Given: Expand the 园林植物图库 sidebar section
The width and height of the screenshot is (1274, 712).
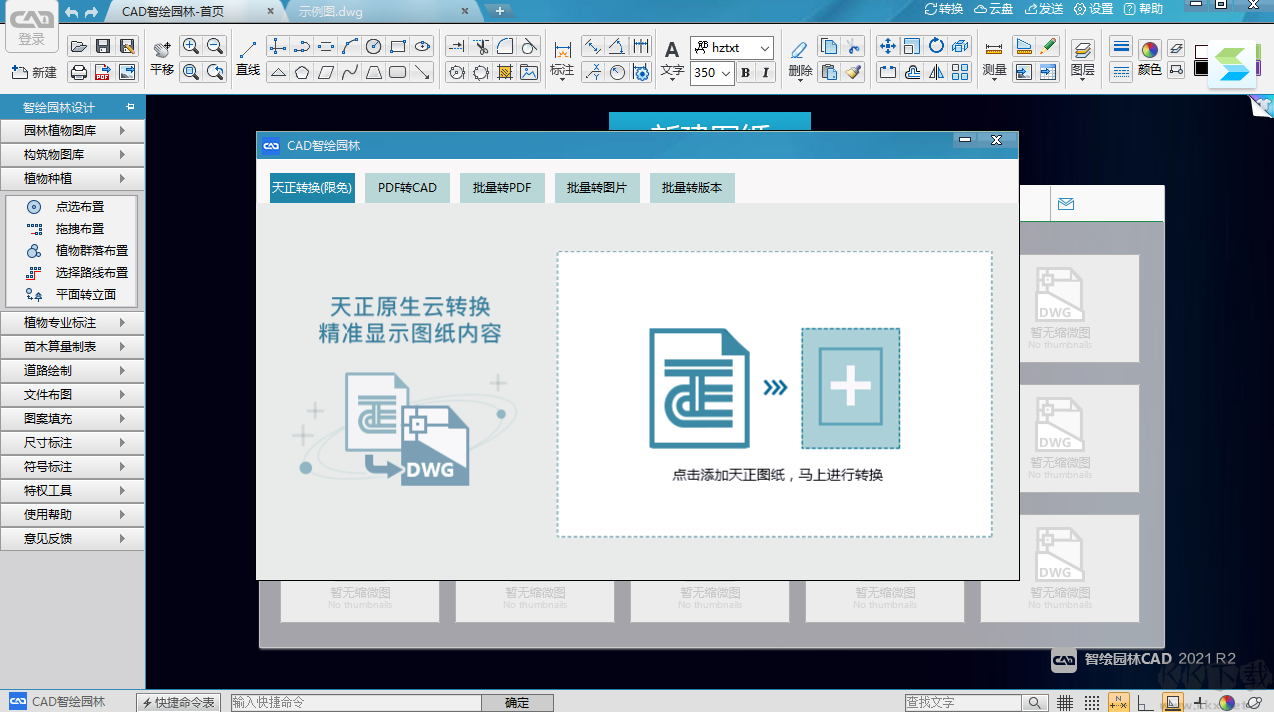Looking at the screenshot, I should 72,131.
